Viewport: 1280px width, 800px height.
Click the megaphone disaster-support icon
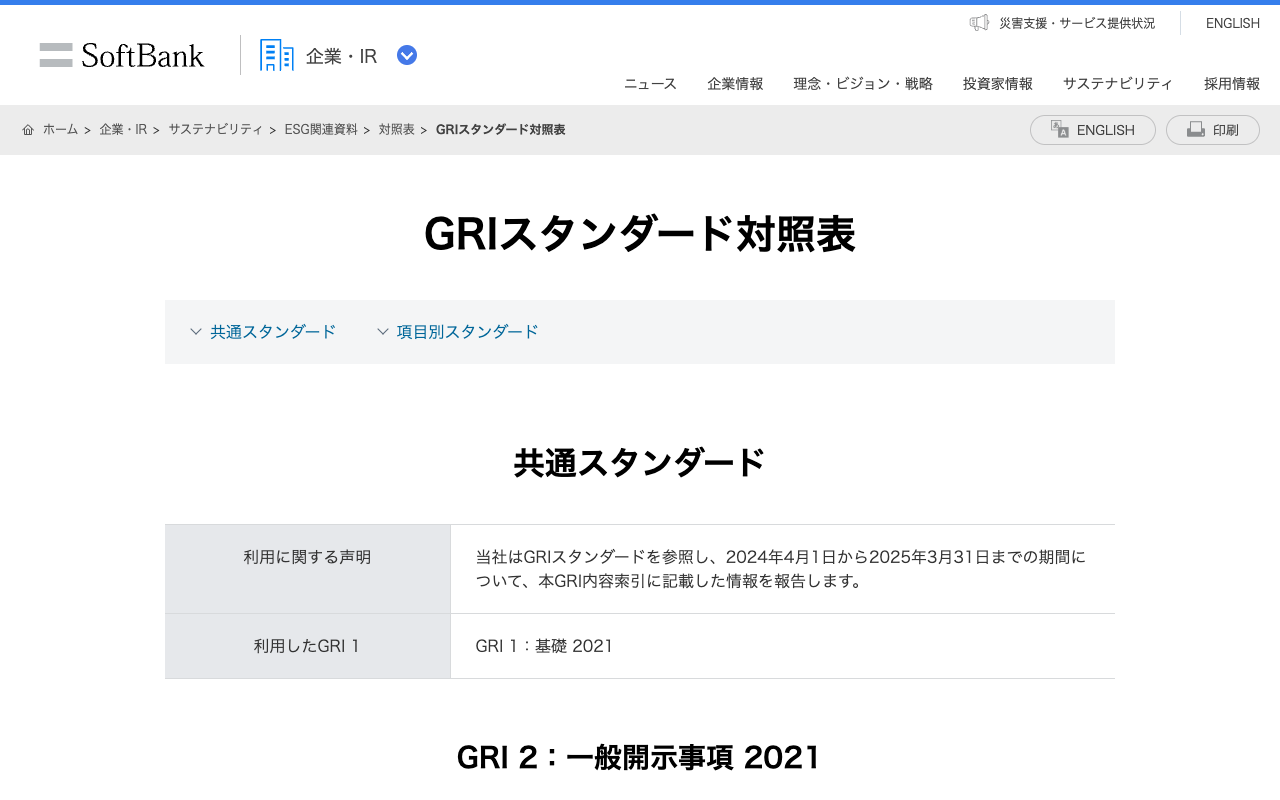(x=979, y=22)
